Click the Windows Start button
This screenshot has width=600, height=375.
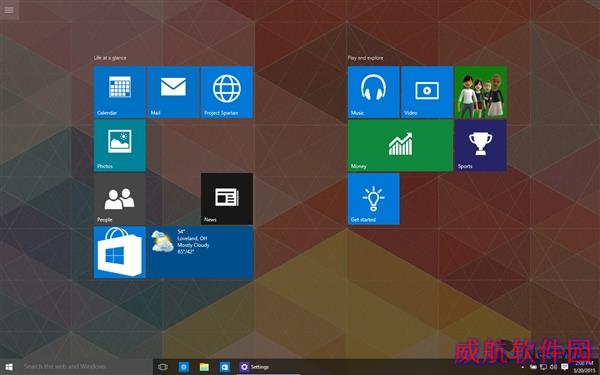(9, 367)
